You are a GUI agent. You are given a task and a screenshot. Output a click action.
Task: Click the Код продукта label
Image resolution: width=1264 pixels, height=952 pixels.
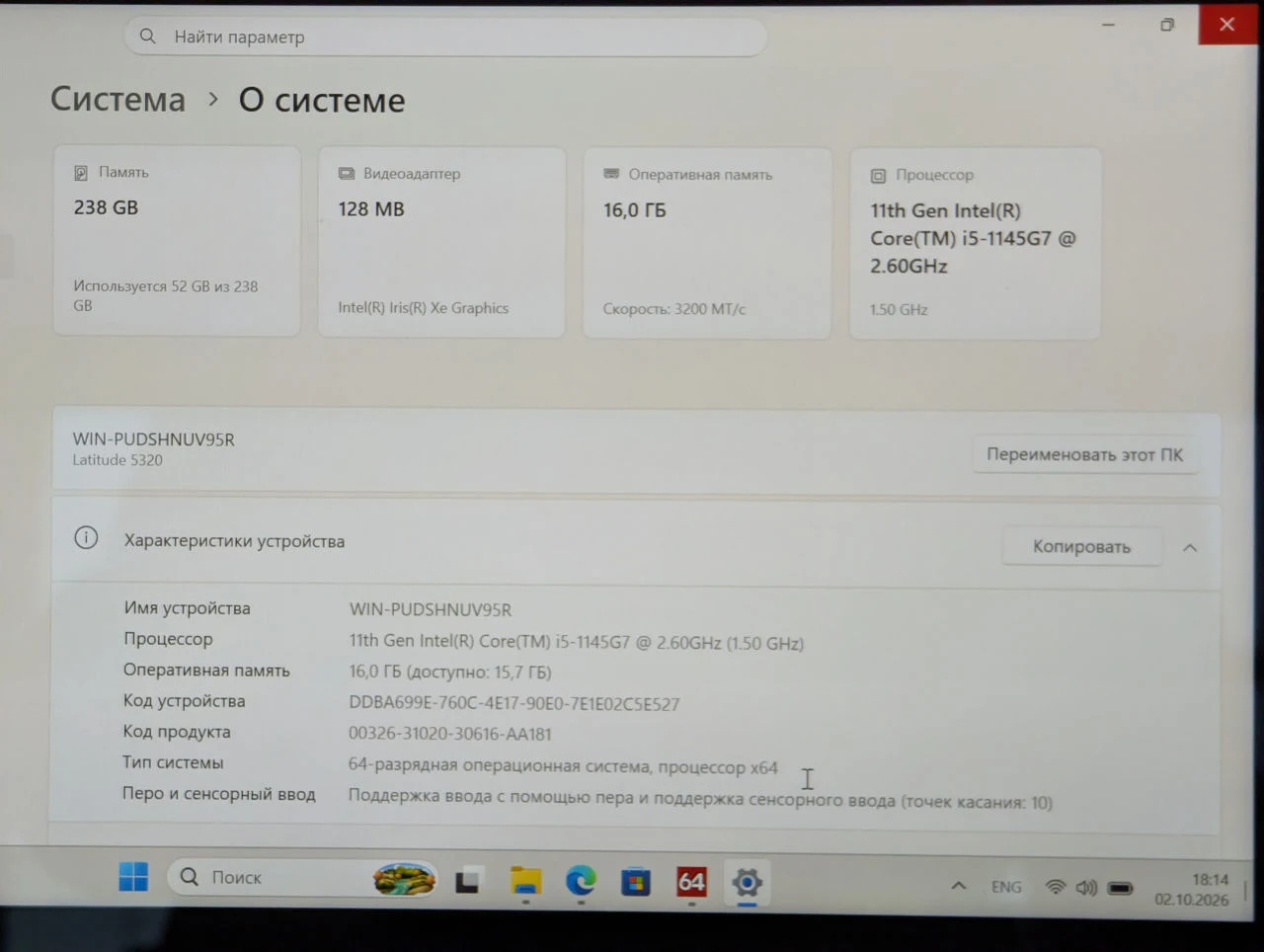177,732
